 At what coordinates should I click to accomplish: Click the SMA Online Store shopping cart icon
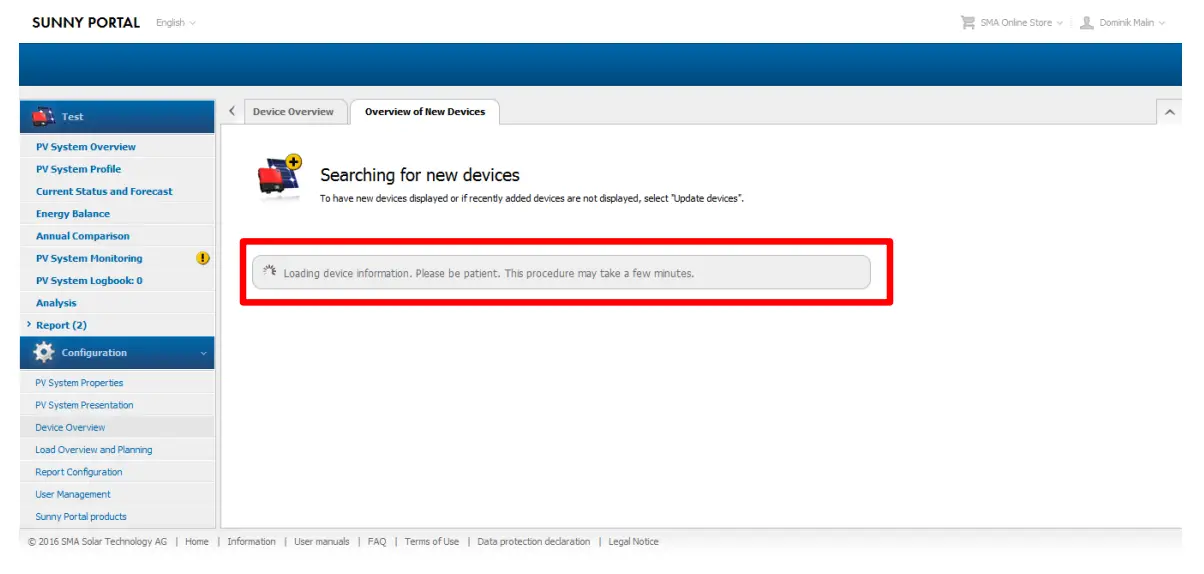coord(967,22)
